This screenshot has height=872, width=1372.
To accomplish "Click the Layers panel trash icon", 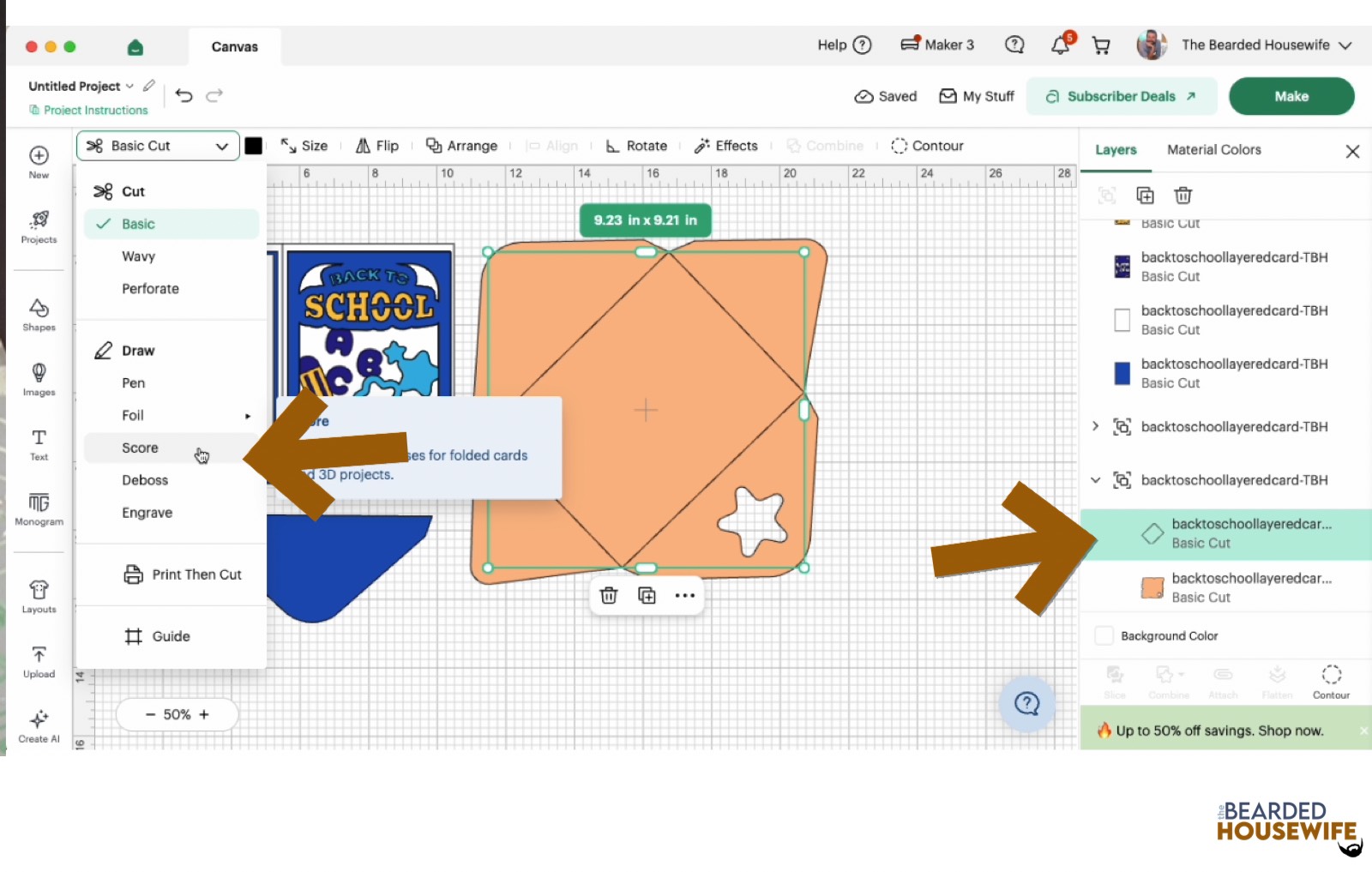I will 1183,195.
